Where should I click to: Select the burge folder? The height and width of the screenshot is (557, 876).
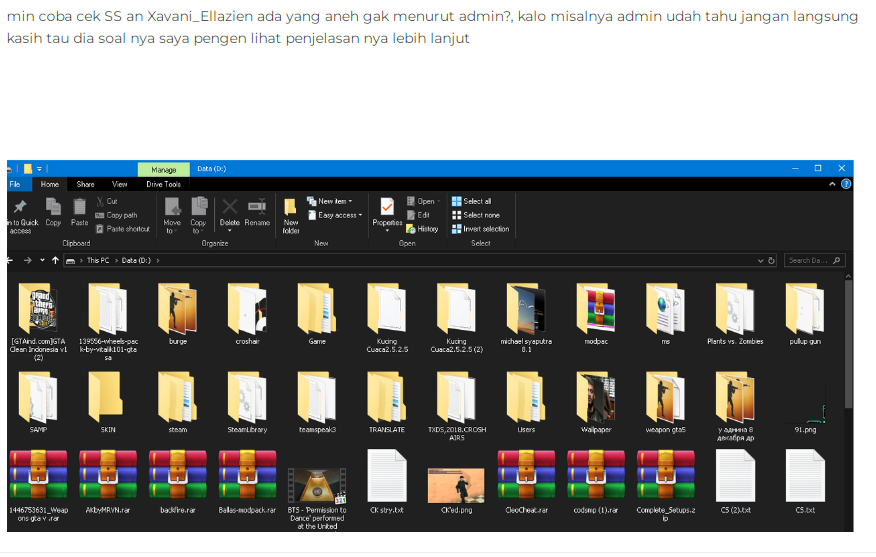coord(178,313)
